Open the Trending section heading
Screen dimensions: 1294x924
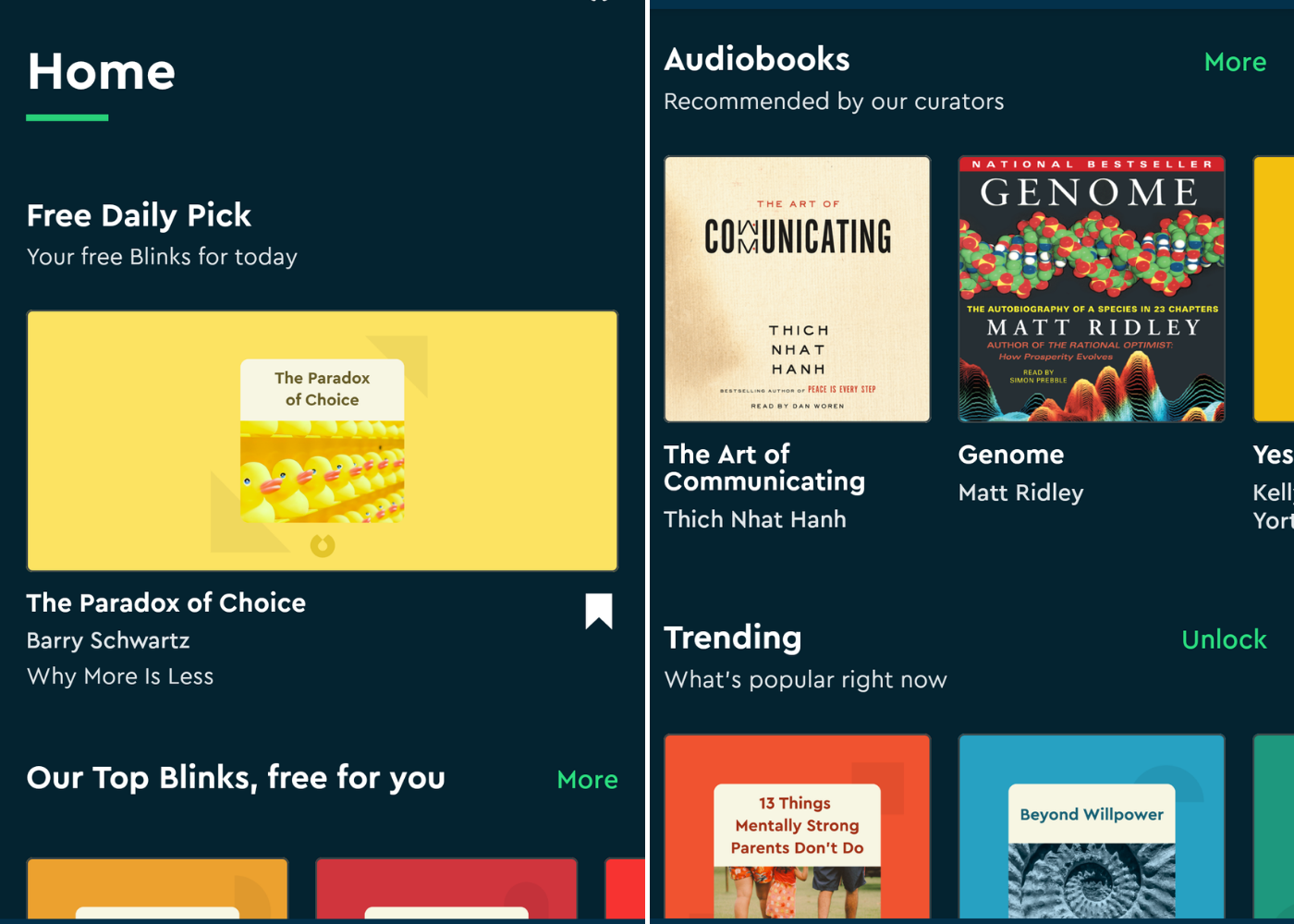[x=733, y=638]
